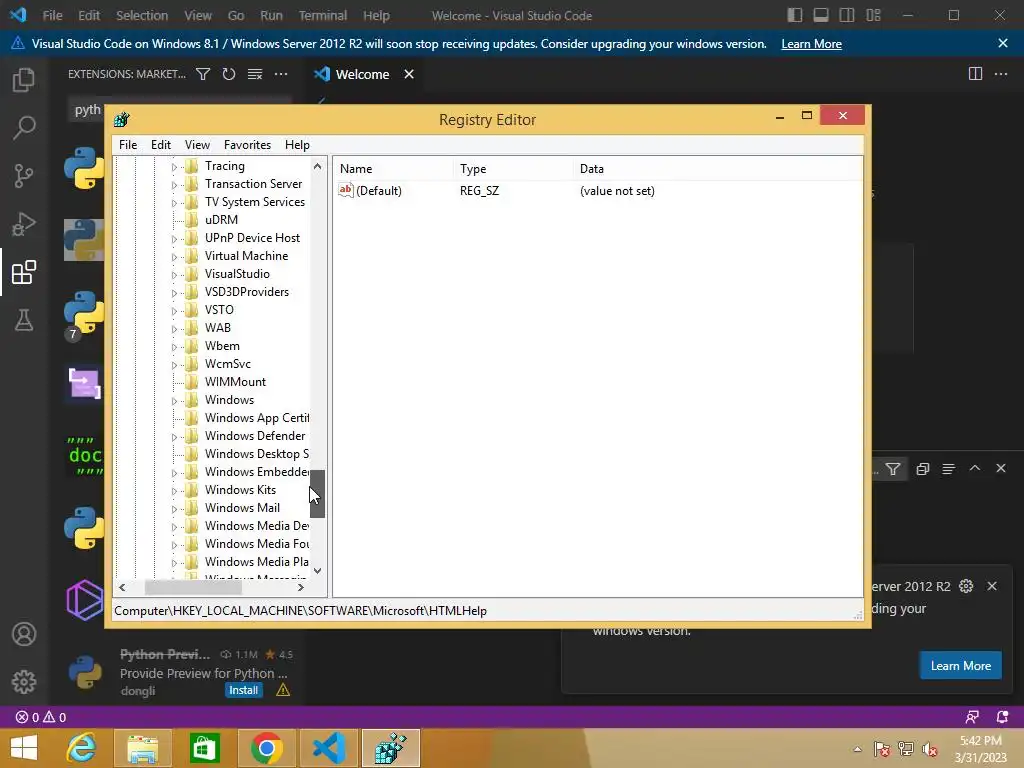Clear extensions search results icon
This screenshot has height=768, width=1024.
[x=255, y=74]
